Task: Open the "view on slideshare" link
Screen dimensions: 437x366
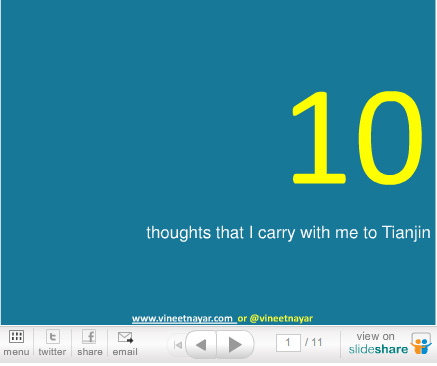Action: coord(378,343)
